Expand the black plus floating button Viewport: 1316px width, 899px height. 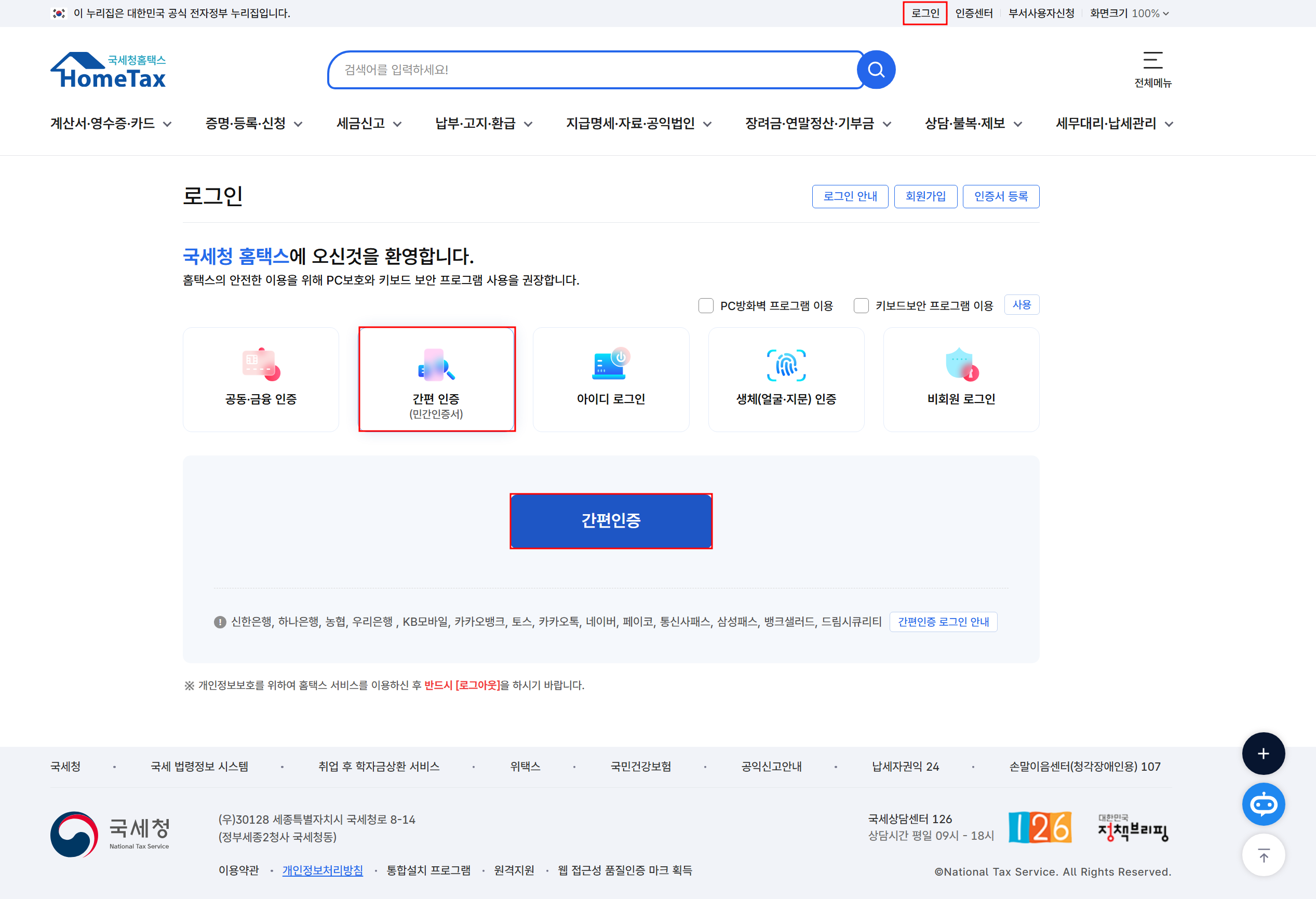1263,754
